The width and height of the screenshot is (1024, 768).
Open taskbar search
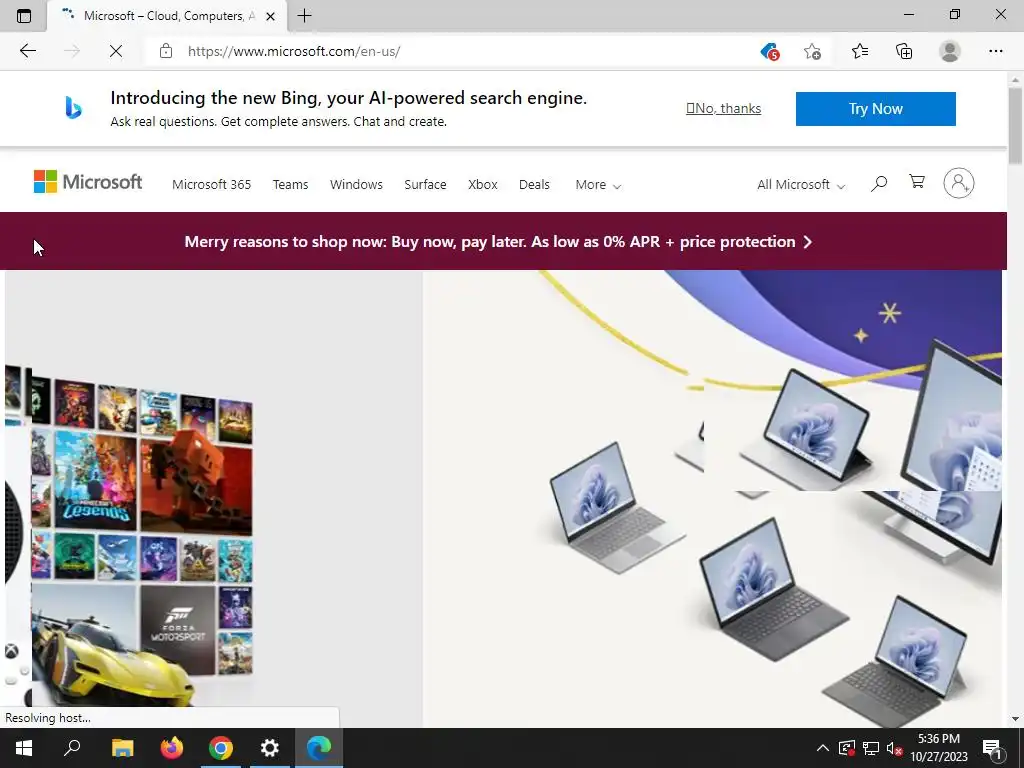pyautogui.click(x=72, y=748)
